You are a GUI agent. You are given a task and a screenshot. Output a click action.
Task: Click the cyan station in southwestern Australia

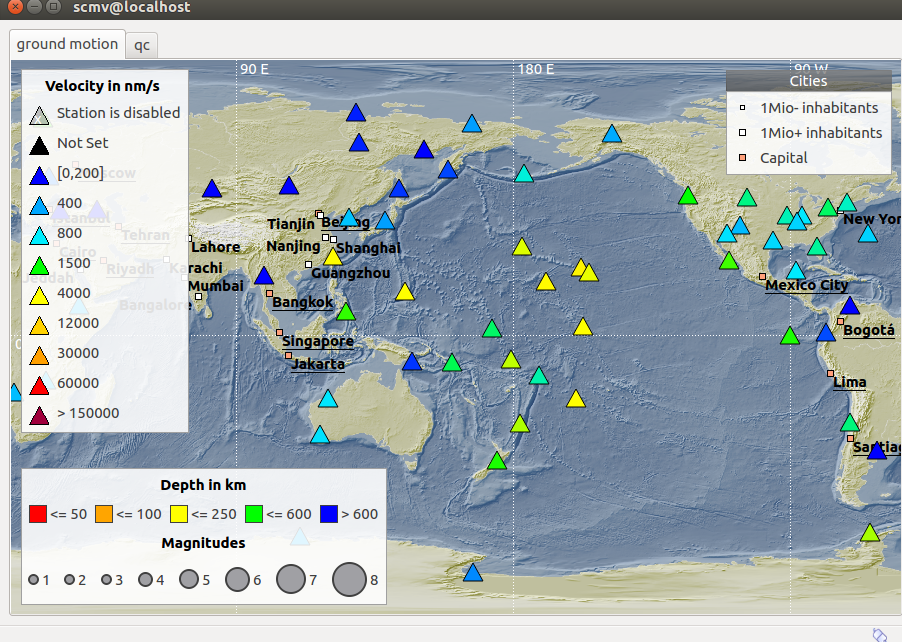pos(320,434)
